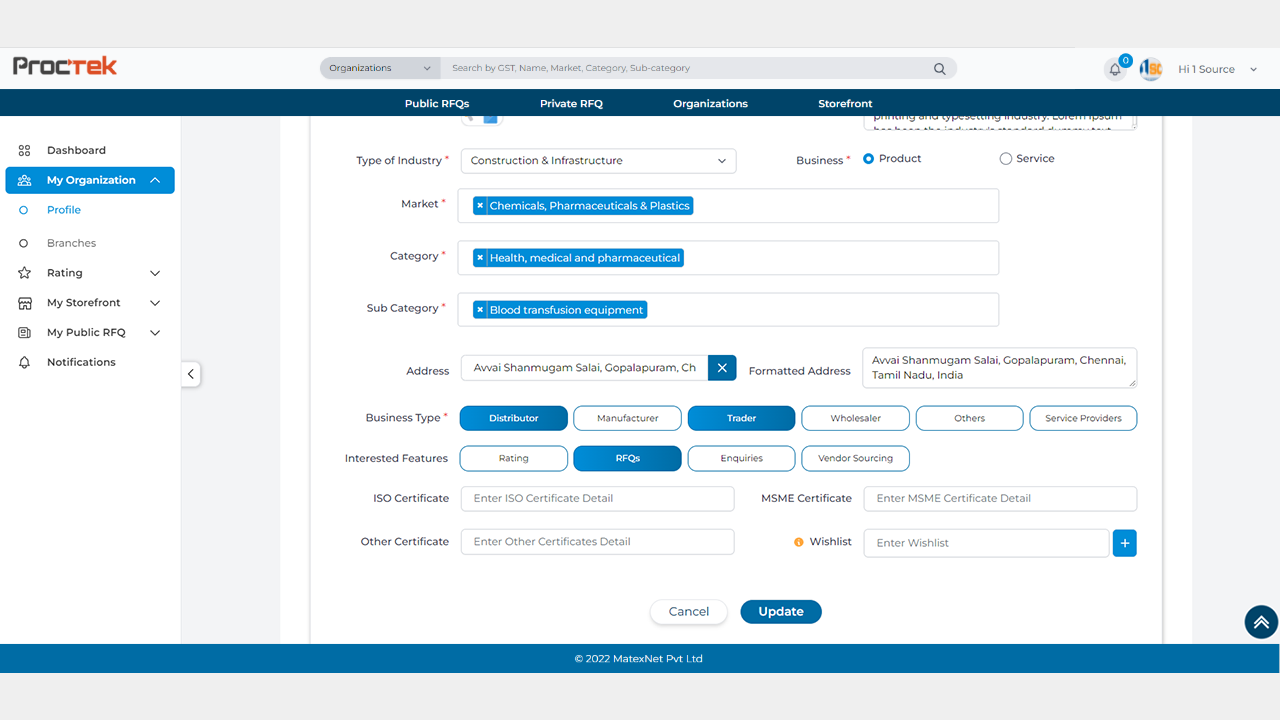The image size is (1280, 720).
Task: Clear the address with the X button
Action: (x=722, y=368)
